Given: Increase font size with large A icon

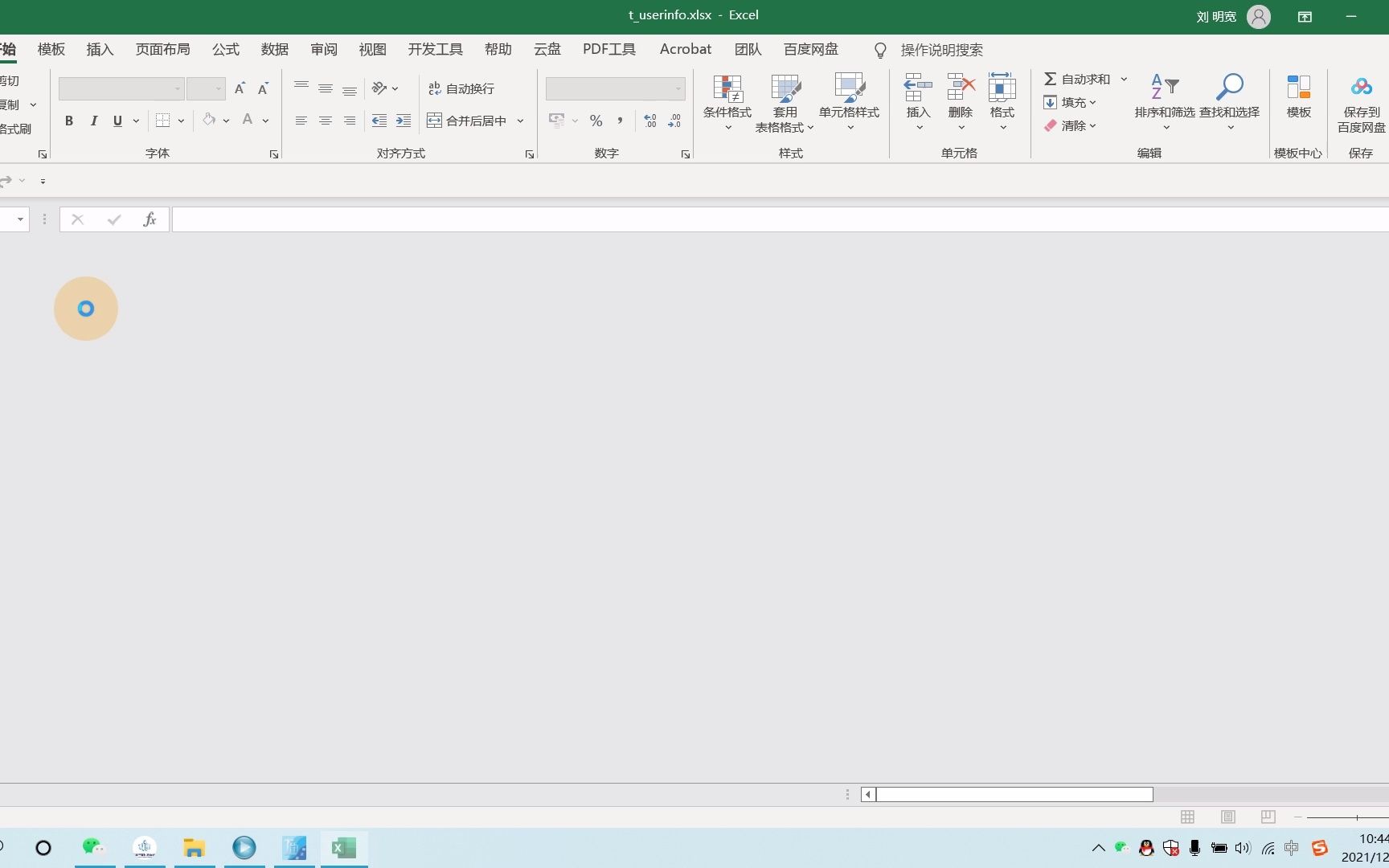Looking at the screenshot, I should coord(240,88).
